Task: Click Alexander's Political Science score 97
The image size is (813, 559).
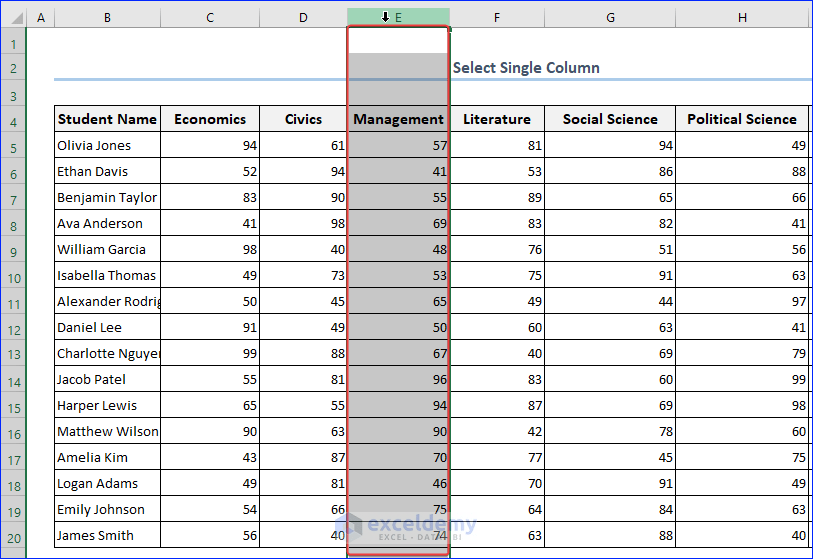Action: pyautogui.click(x=742, y=301)
